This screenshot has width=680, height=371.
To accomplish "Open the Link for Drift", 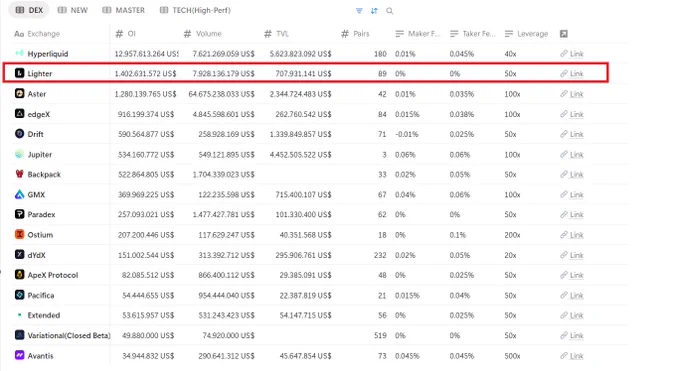I will point(572,134).
